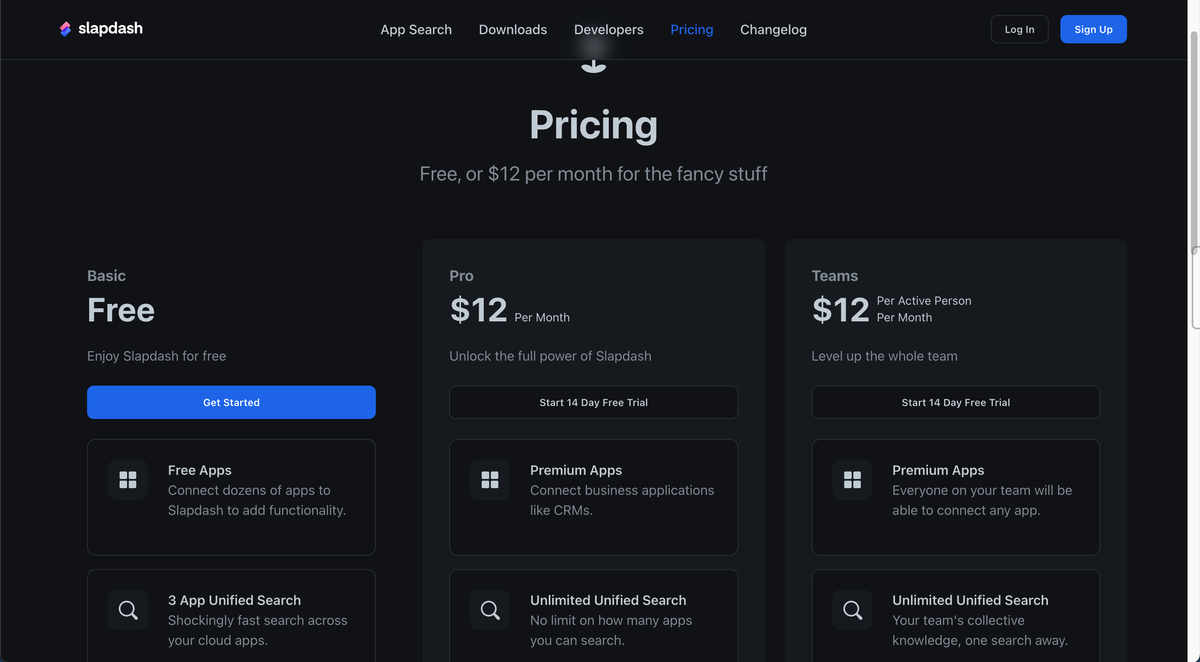Image resolution: width=1200 pixels, height=662 pixels.
Task: Click the Slapdash logo icon
Action: pyautogui.click(x=65, y=29)
